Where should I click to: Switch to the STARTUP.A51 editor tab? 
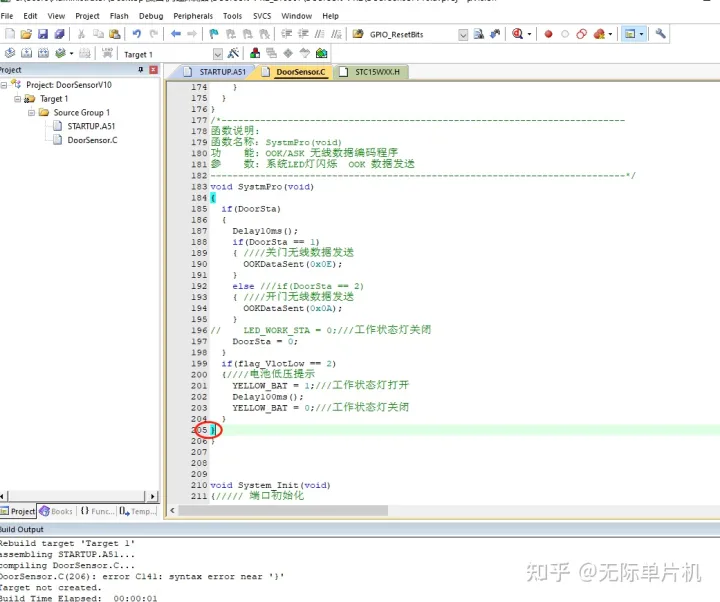pos(221,72)
